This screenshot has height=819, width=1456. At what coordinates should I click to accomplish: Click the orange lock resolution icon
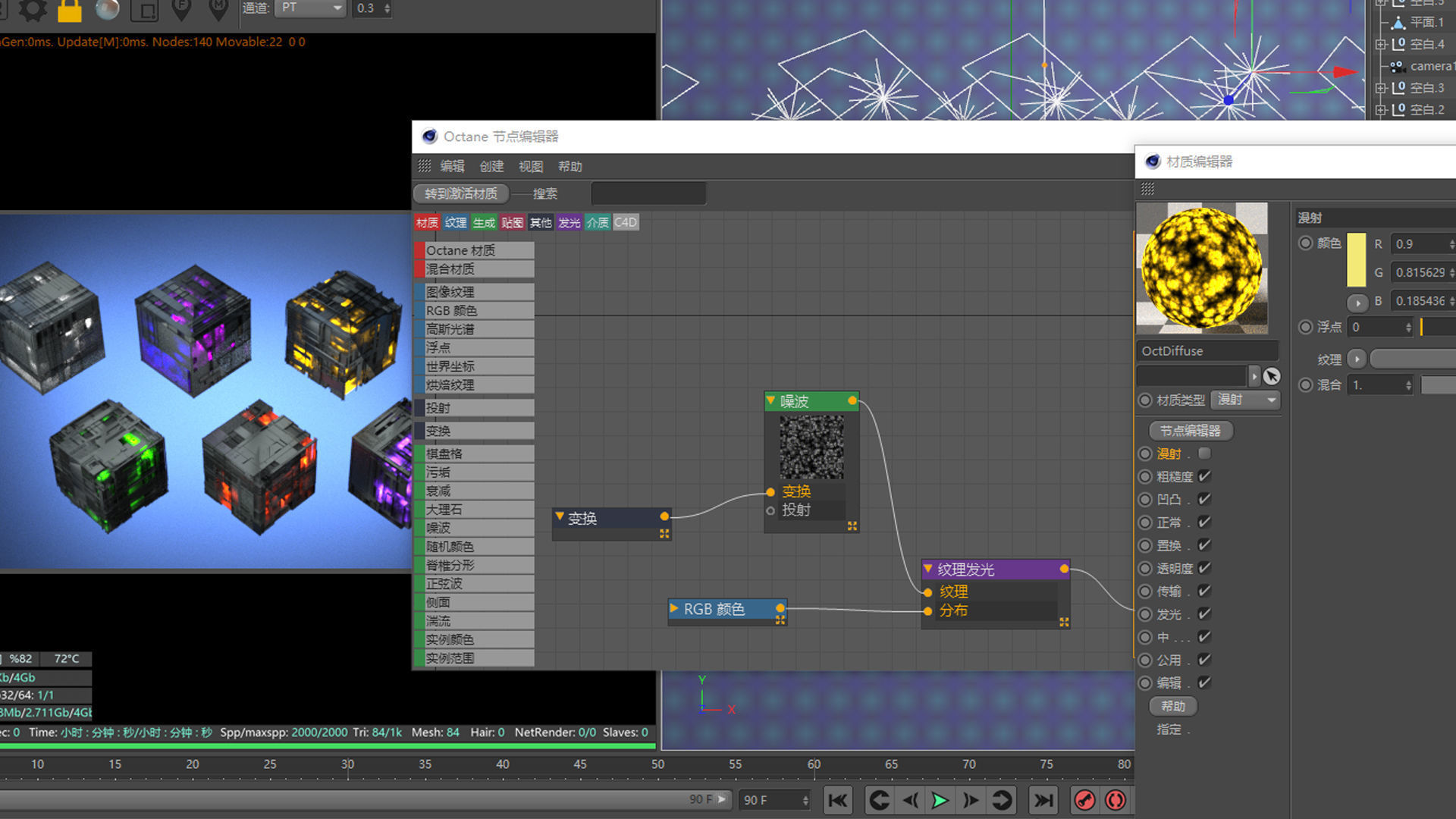(x=70, y=9)
